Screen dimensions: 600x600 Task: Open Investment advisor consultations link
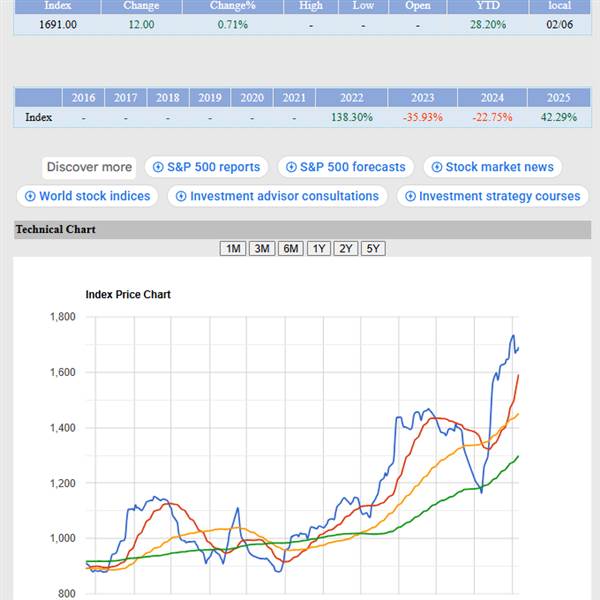click(x=277, y=196)
